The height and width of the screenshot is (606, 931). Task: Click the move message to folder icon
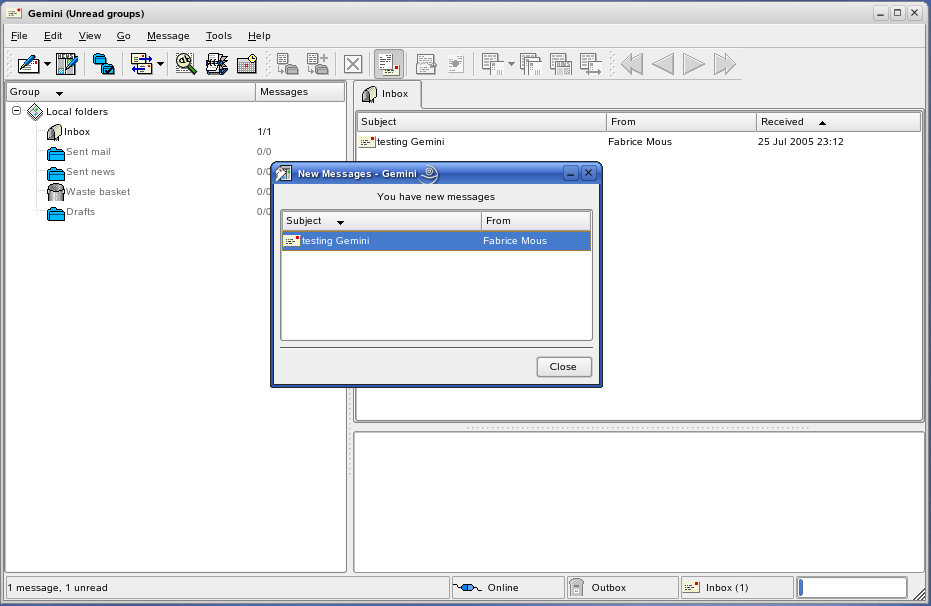(287, 64)
